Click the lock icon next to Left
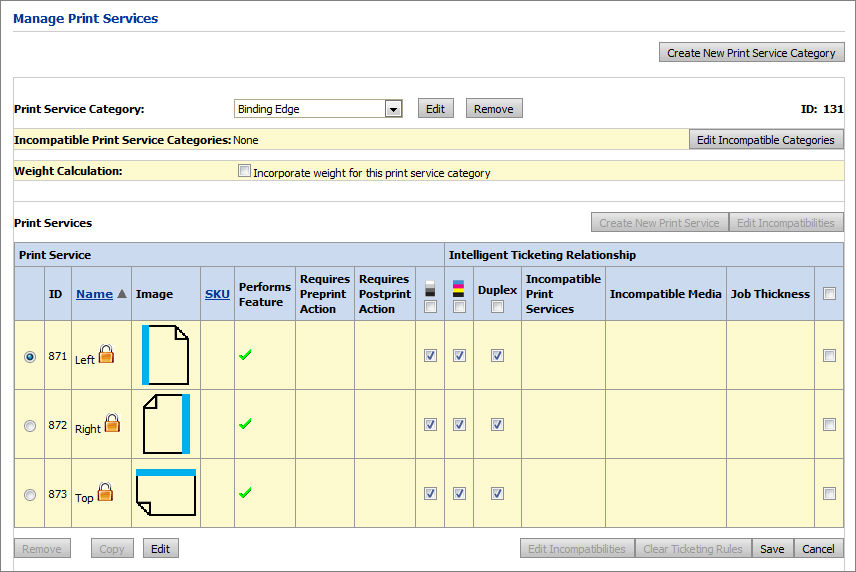Image resolution: width=856 pixels, height=572 pixels. click(x=106, y=354)
